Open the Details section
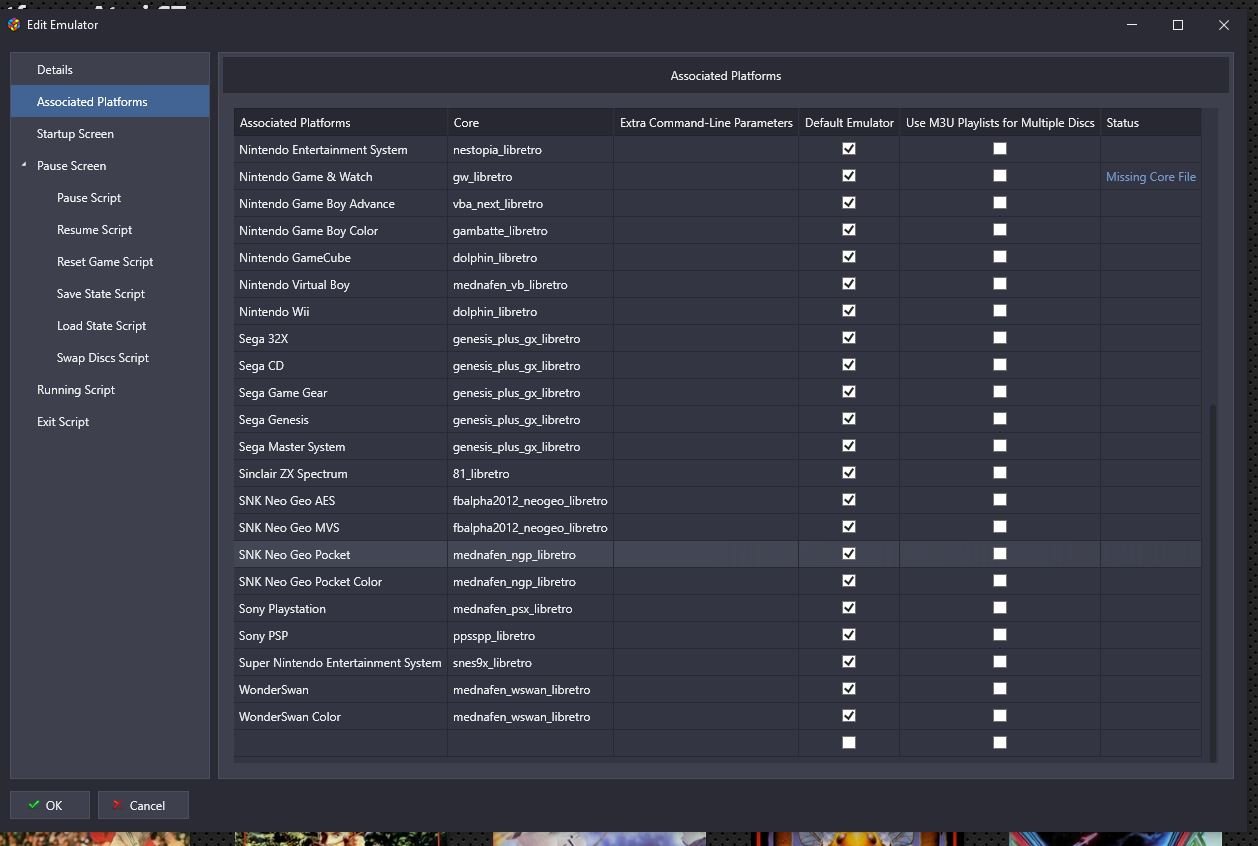 coord(110,70)
